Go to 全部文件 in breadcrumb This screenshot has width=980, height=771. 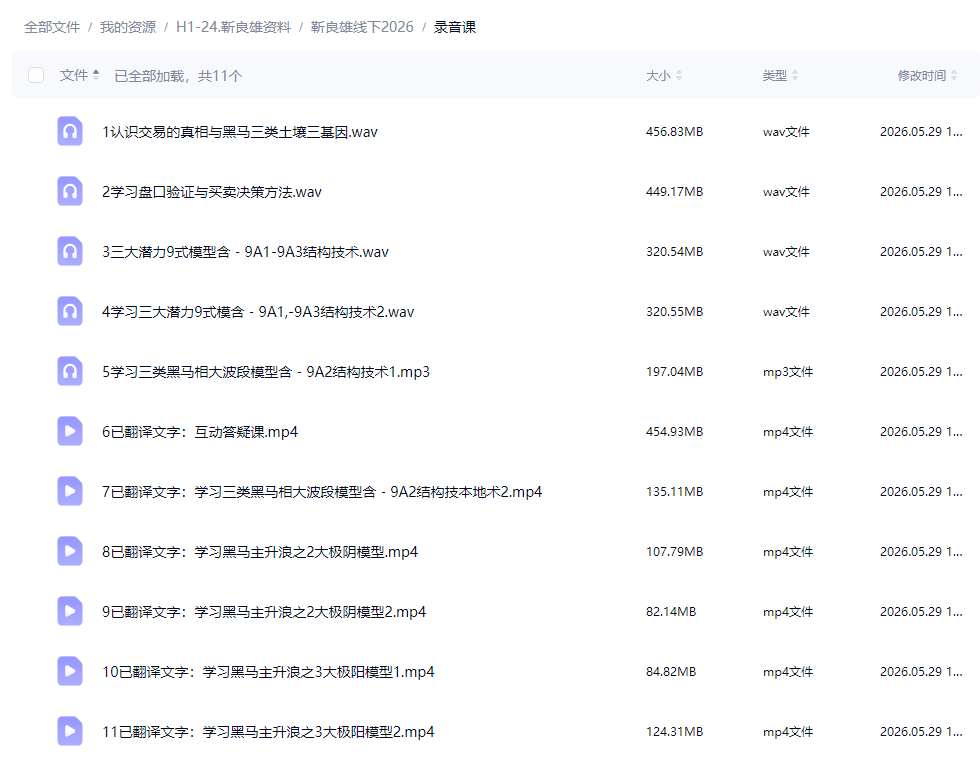[52, 27]
